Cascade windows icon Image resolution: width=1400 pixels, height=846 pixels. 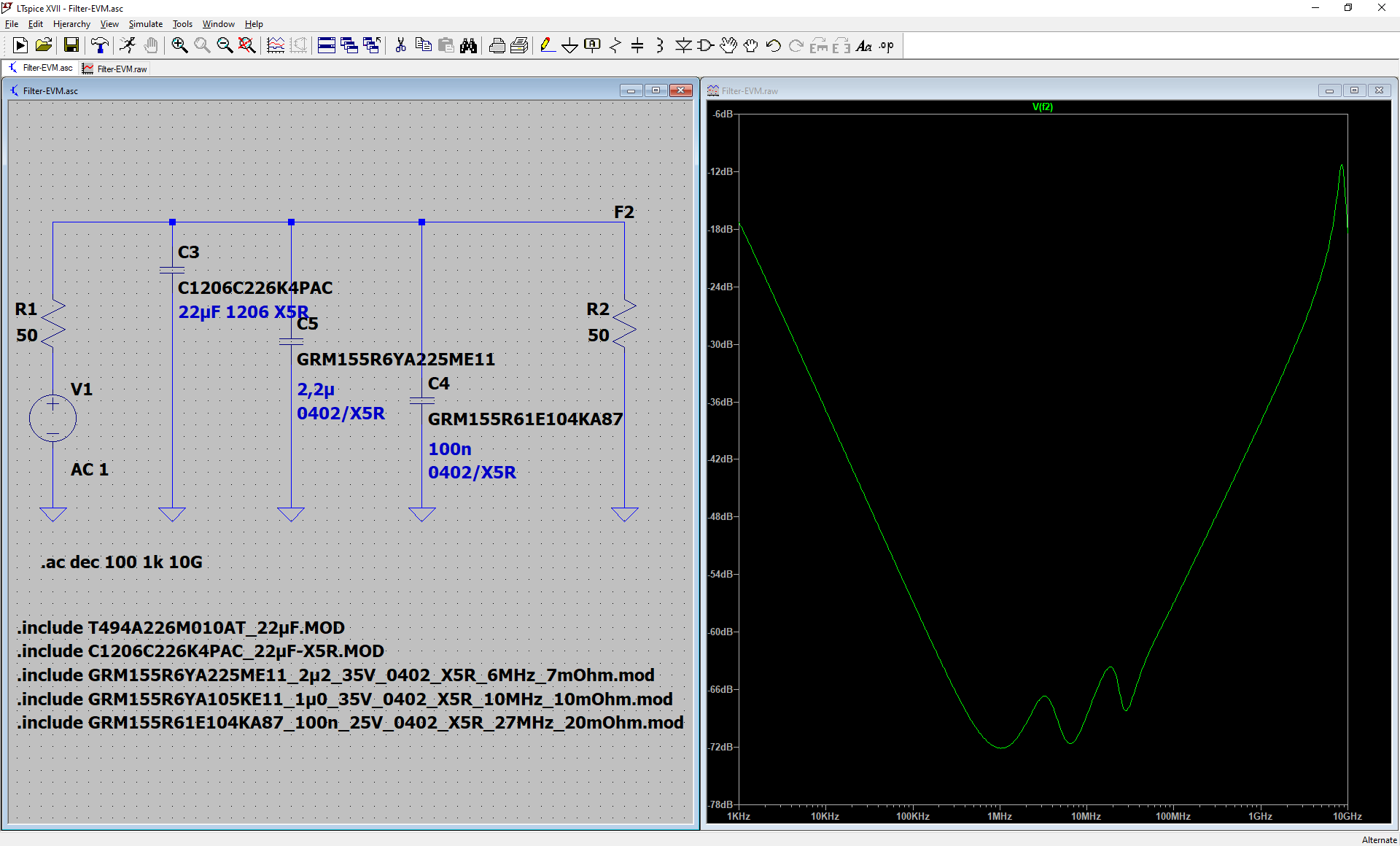point(349,46)
